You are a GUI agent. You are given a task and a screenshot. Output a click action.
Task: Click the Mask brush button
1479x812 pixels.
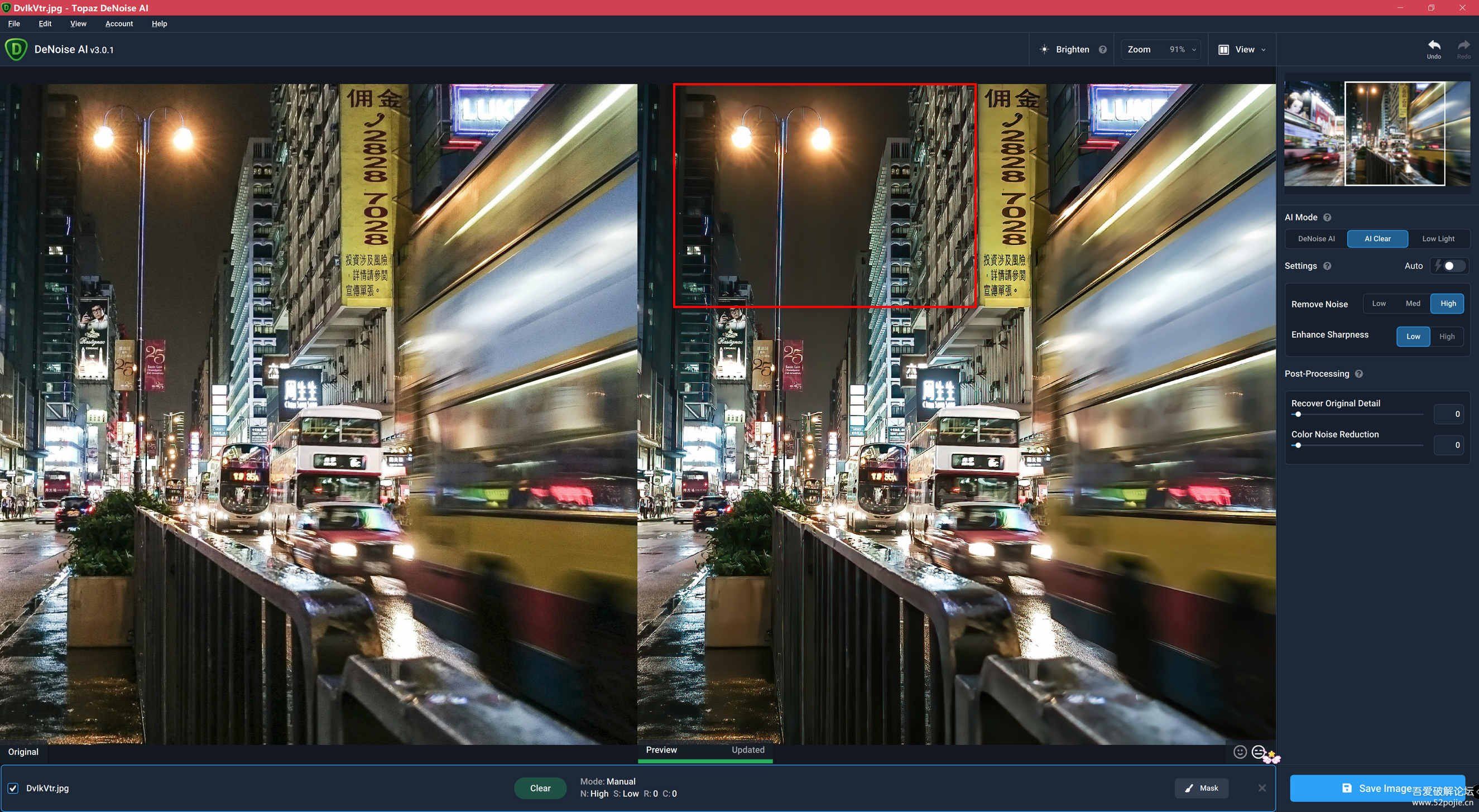[x=1201, y=788]
